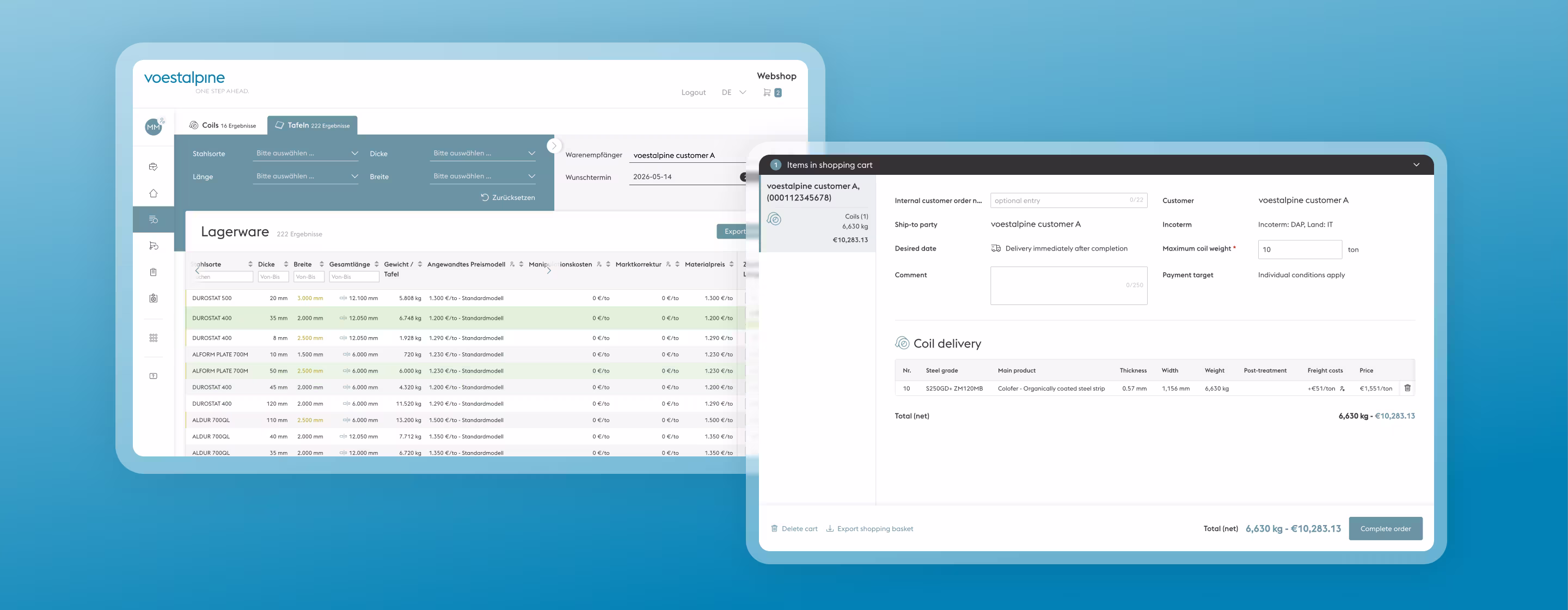Click Delete cart
This screenshot has width=1568, height=610.
(794, 528)
